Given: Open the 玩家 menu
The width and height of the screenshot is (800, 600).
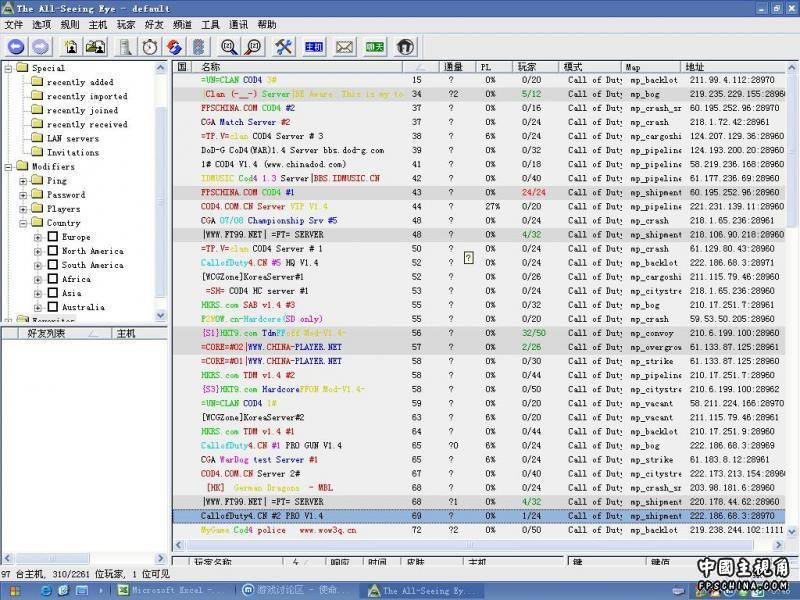Looking at the screenshot, I should pos(126,24).
